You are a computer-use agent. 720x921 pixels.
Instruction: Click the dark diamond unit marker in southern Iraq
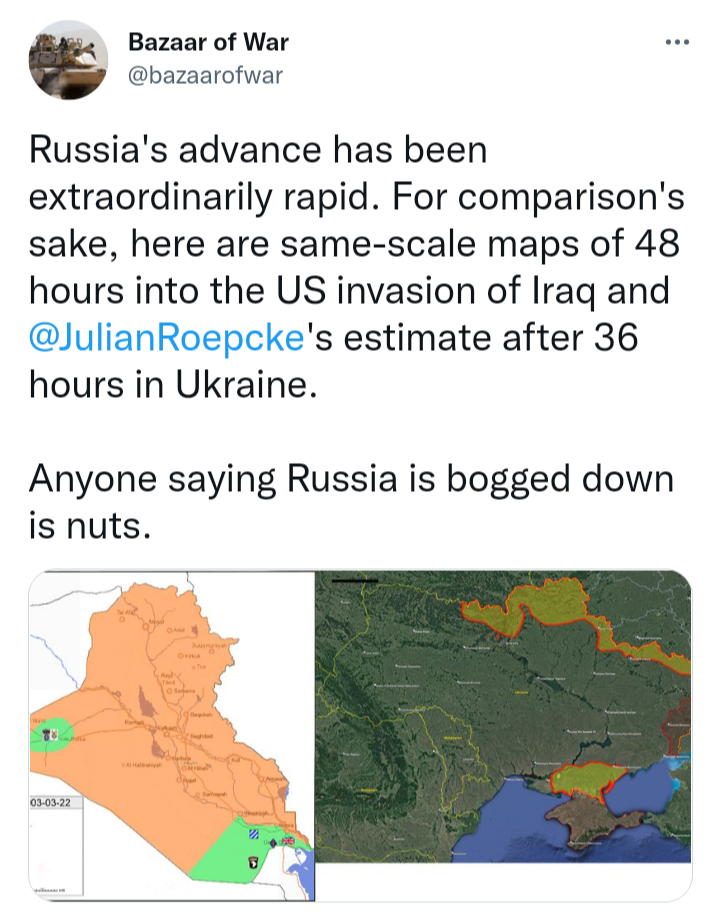coord(274,842)
